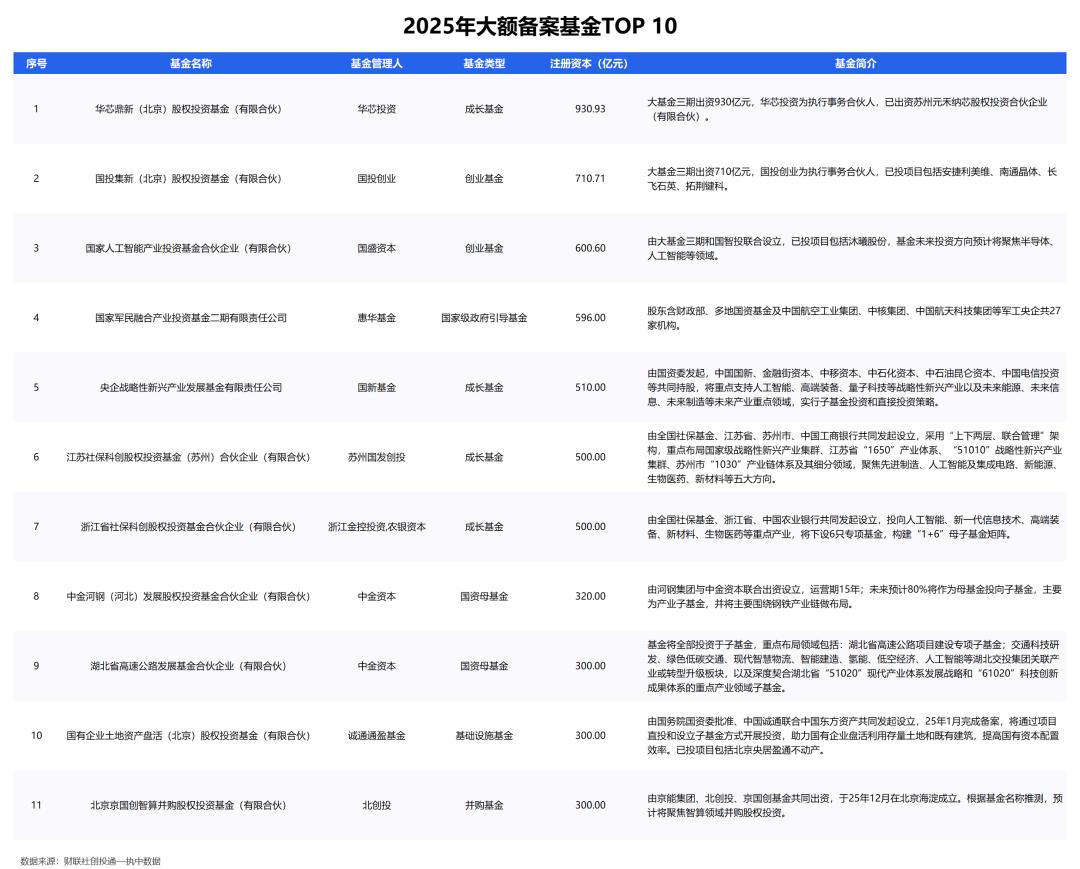Screen dimensions: 1080x869
Task: Click manager cell 浙江金控投资,农银资本
Action: coord(376,526)
